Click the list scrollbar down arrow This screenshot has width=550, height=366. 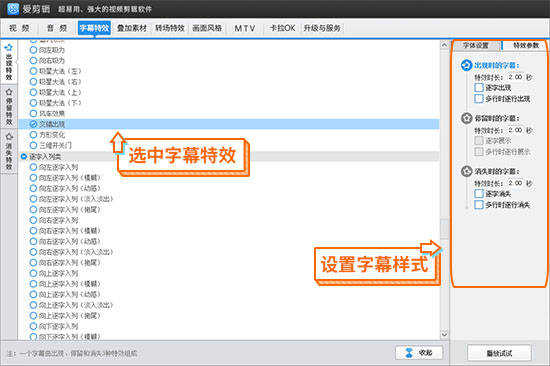(444, 334)
